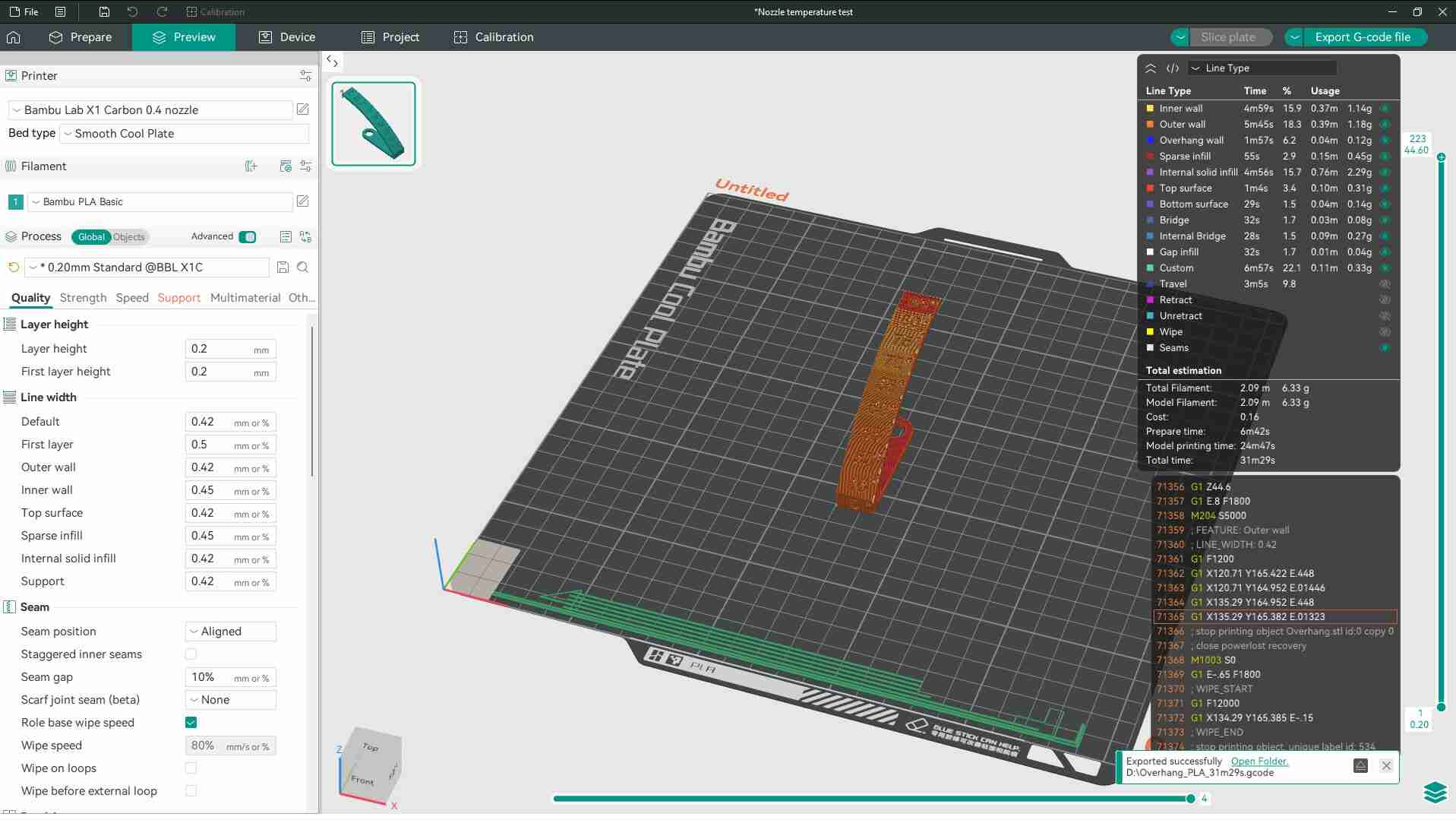
Task: Open the filament preset dropdown
Action: [x=160, y=202]
